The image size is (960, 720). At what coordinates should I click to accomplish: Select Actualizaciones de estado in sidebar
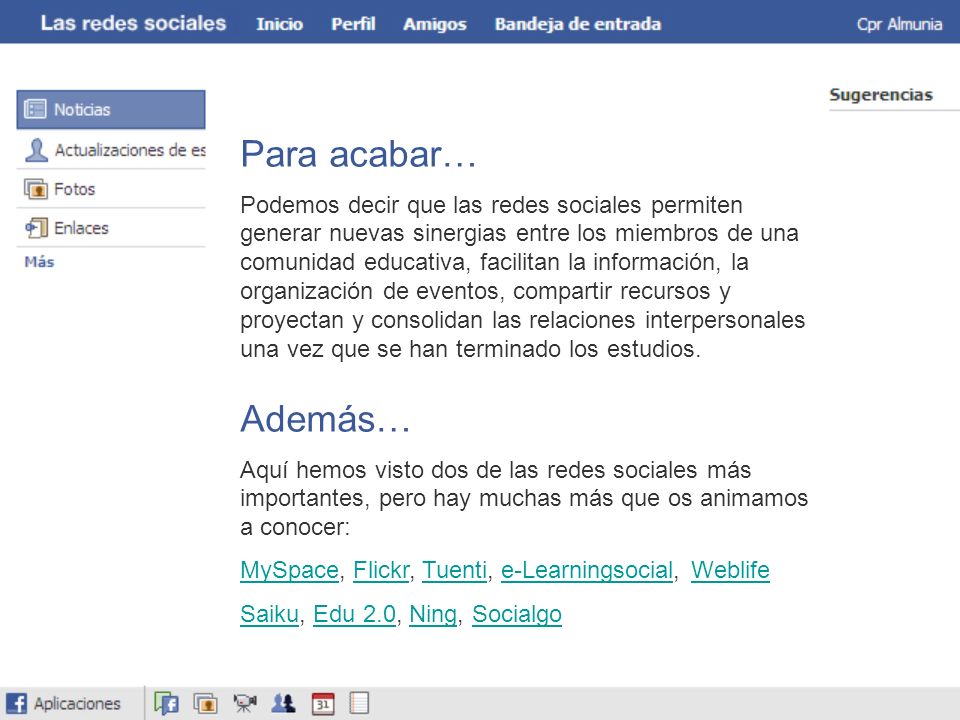click(x=111, y=150)
